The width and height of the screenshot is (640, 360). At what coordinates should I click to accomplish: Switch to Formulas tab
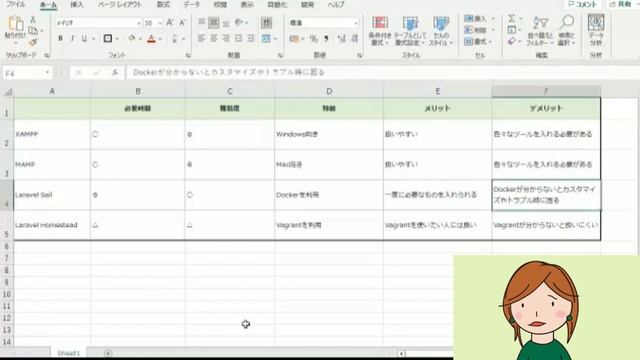click(163, 4)
